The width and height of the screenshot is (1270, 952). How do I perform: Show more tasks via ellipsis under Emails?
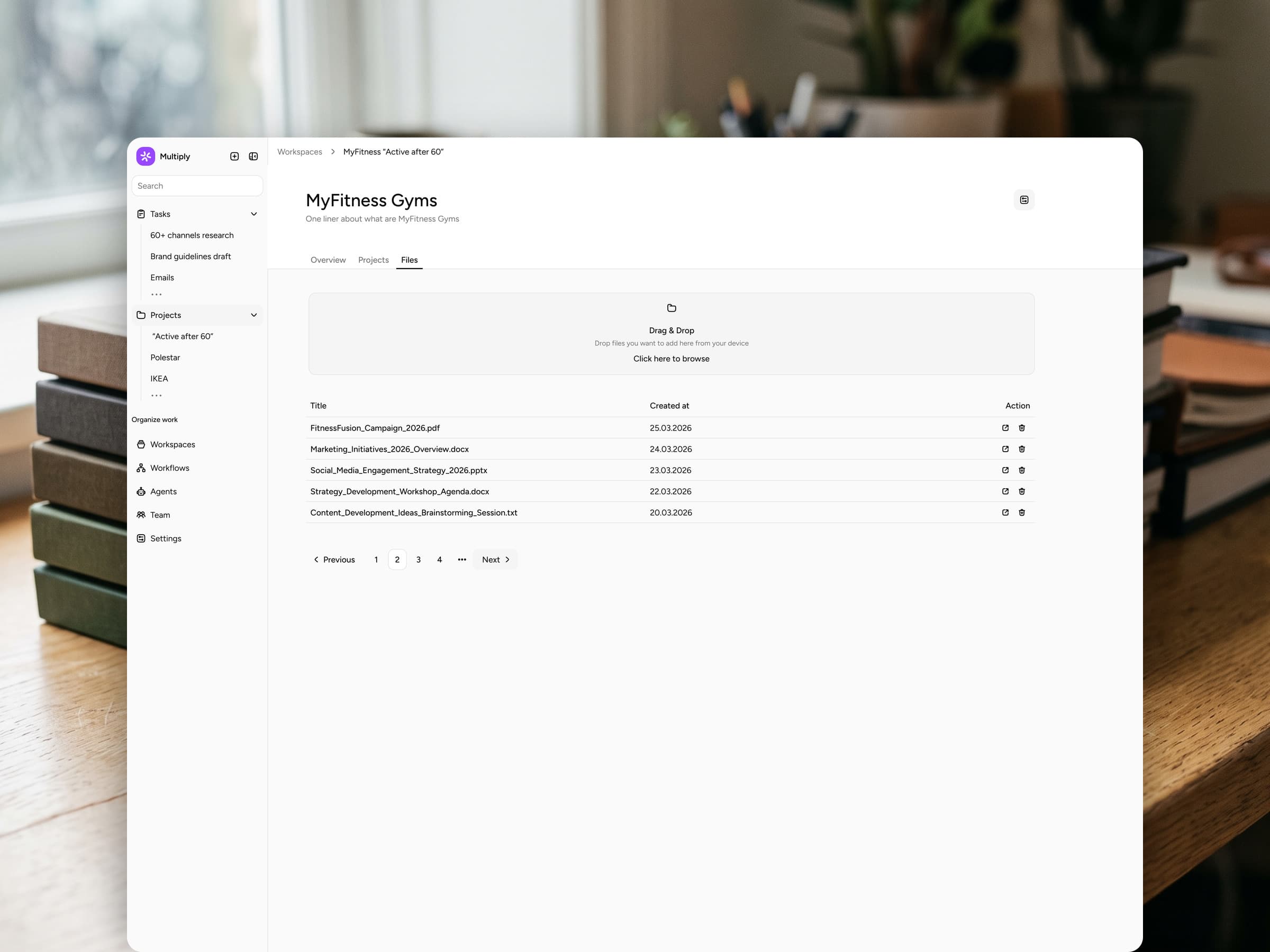[x=156, y=295]
